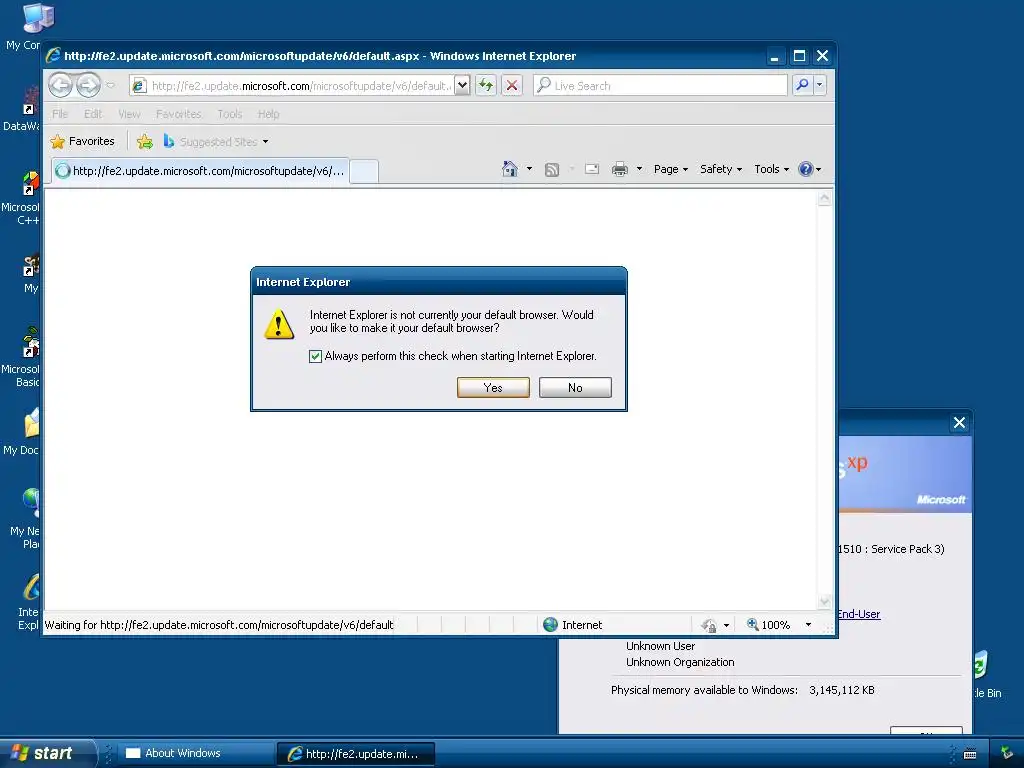Viewport: 1024px width, 768px height.
Task: Open the Home button dropdown arrow
Action: pyautogui.click(x=530, y=169)
